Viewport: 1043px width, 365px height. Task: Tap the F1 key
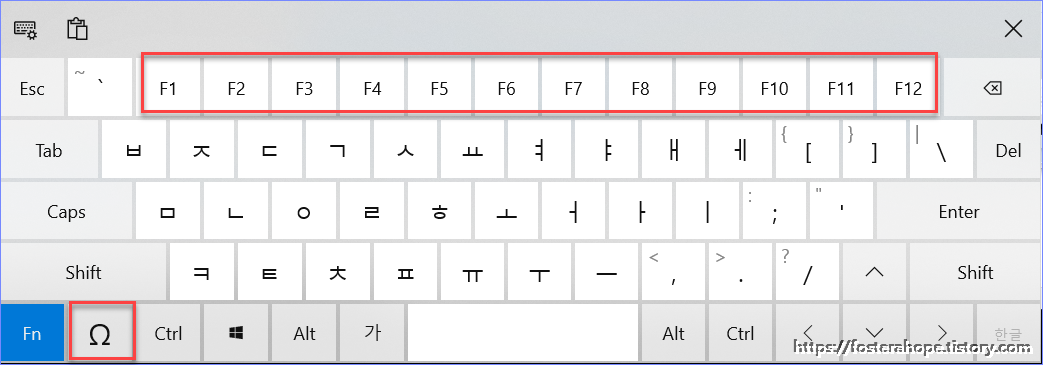(168, 88)
